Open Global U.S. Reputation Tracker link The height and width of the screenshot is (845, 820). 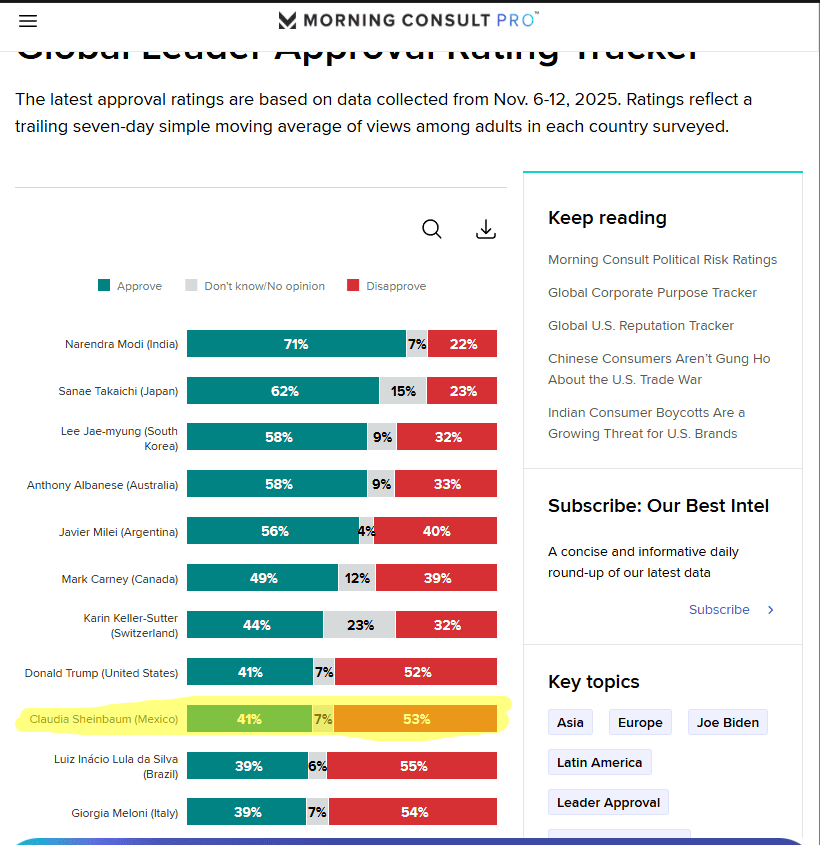641,326
